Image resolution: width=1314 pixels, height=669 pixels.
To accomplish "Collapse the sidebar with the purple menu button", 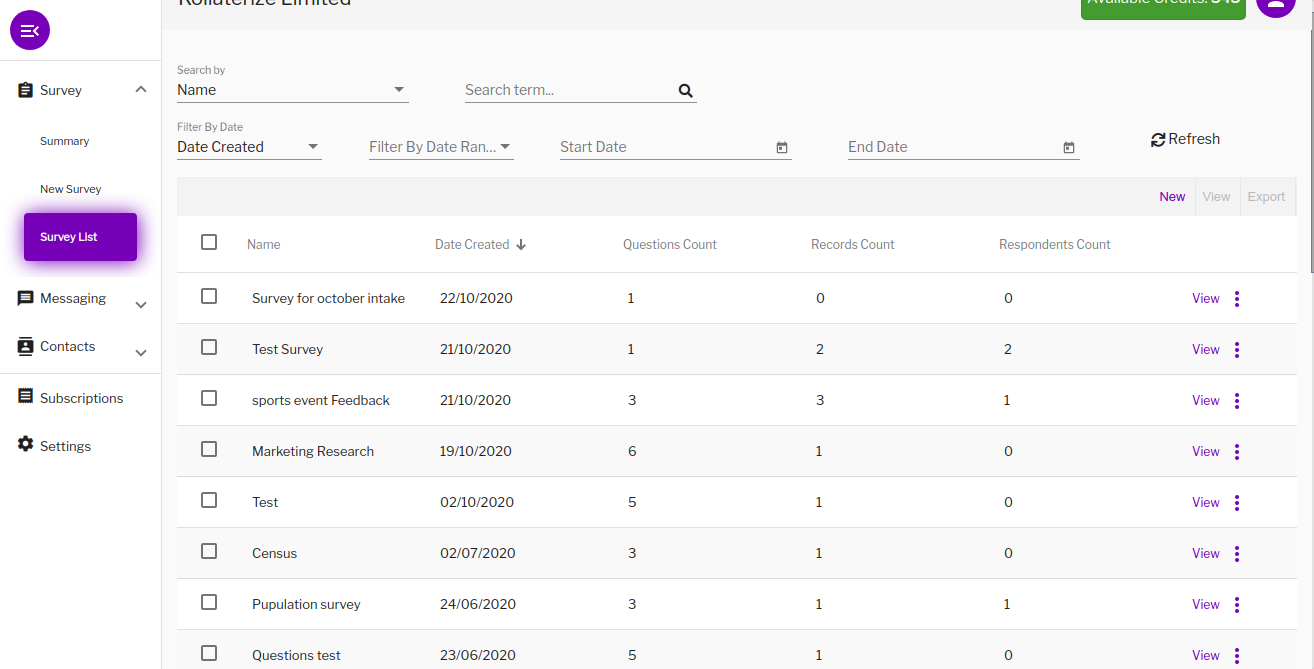I will tap(30, 30).
